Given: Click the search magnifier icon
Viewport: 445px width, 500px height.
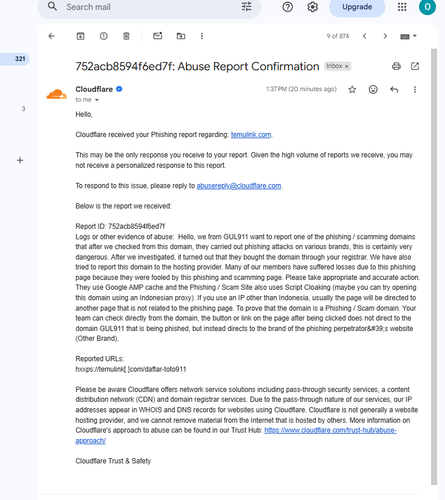Looking at the screenshot, I should (52, 7).
